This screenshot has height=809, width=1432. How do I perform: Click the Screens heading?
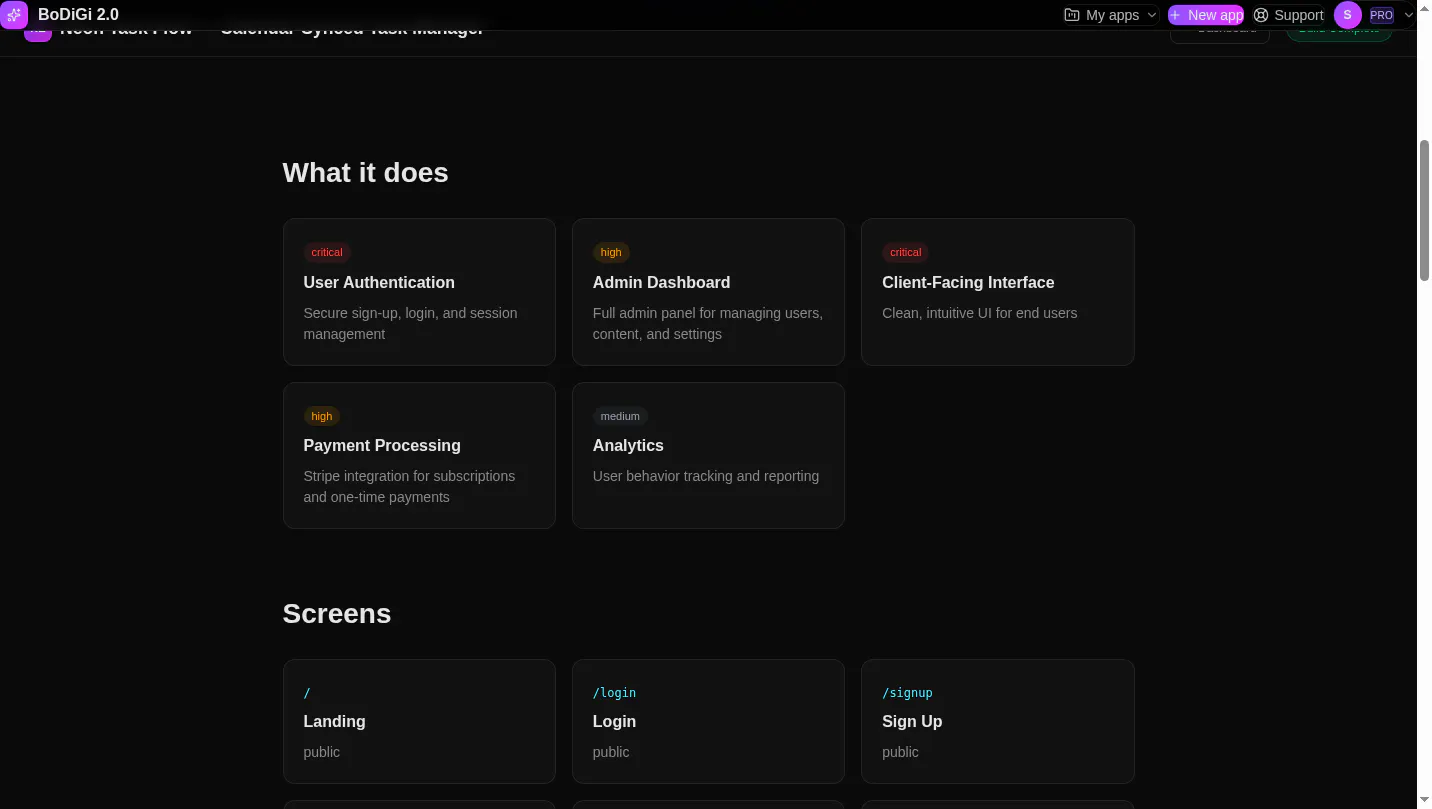336,614
